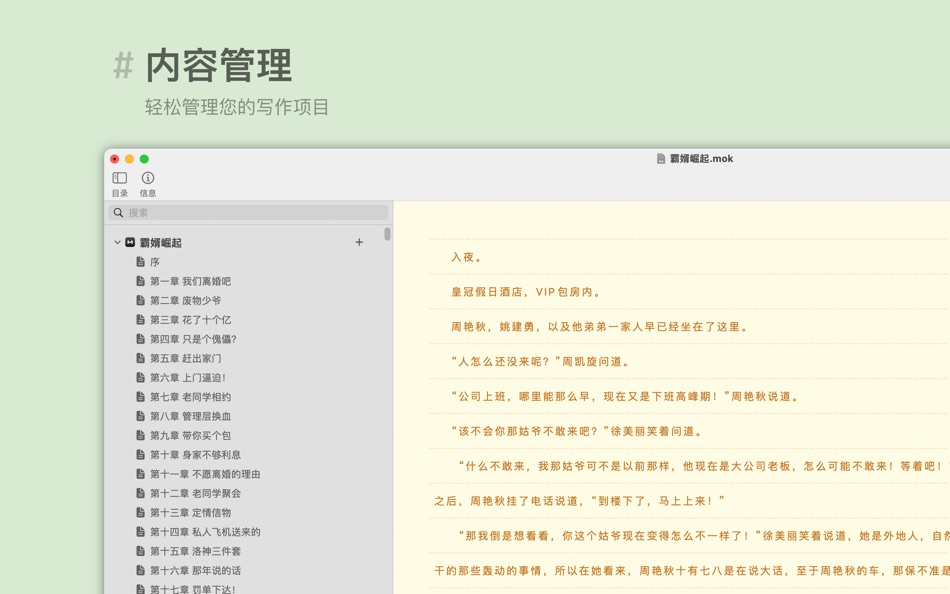Click the paragraph starting “公司上班，哪里能那么早

[x=625, y=396]
